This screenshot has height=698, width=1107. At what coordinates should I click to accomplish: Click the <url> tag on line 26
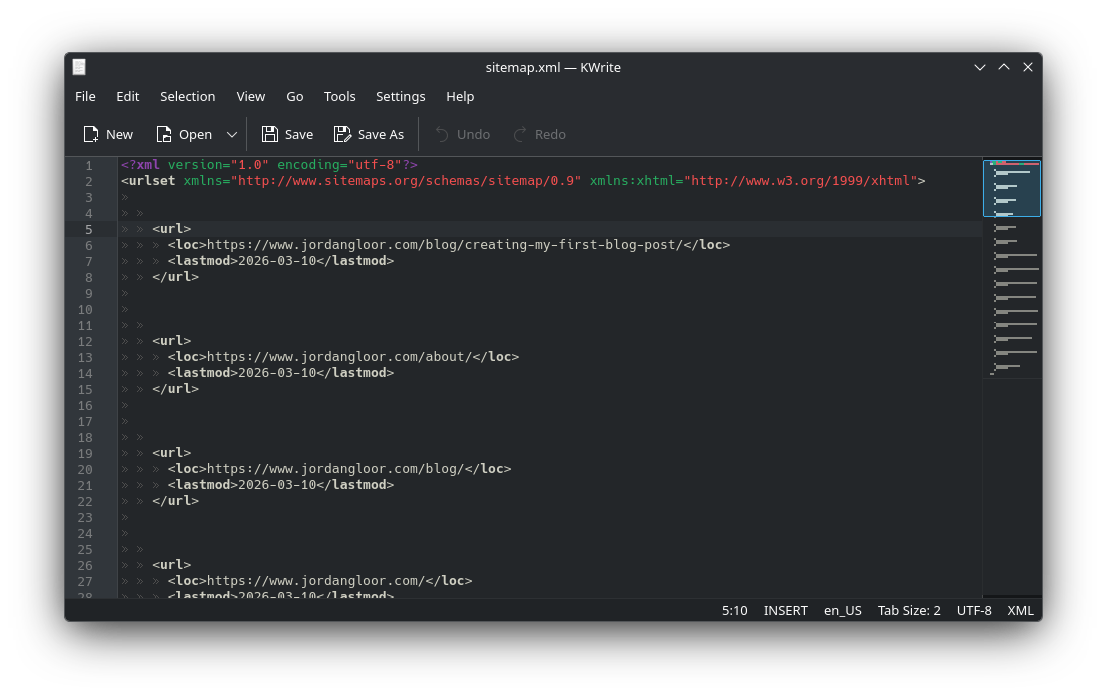pos(172,565)
